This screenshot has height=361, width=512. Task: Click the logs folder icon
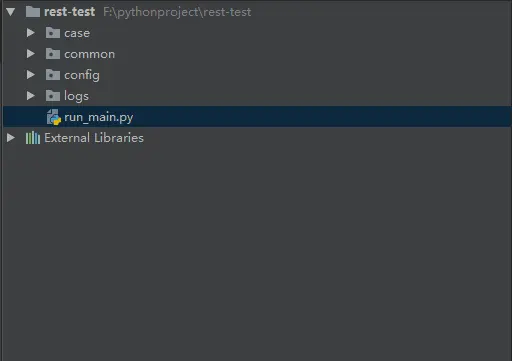(x=53, y=96)
